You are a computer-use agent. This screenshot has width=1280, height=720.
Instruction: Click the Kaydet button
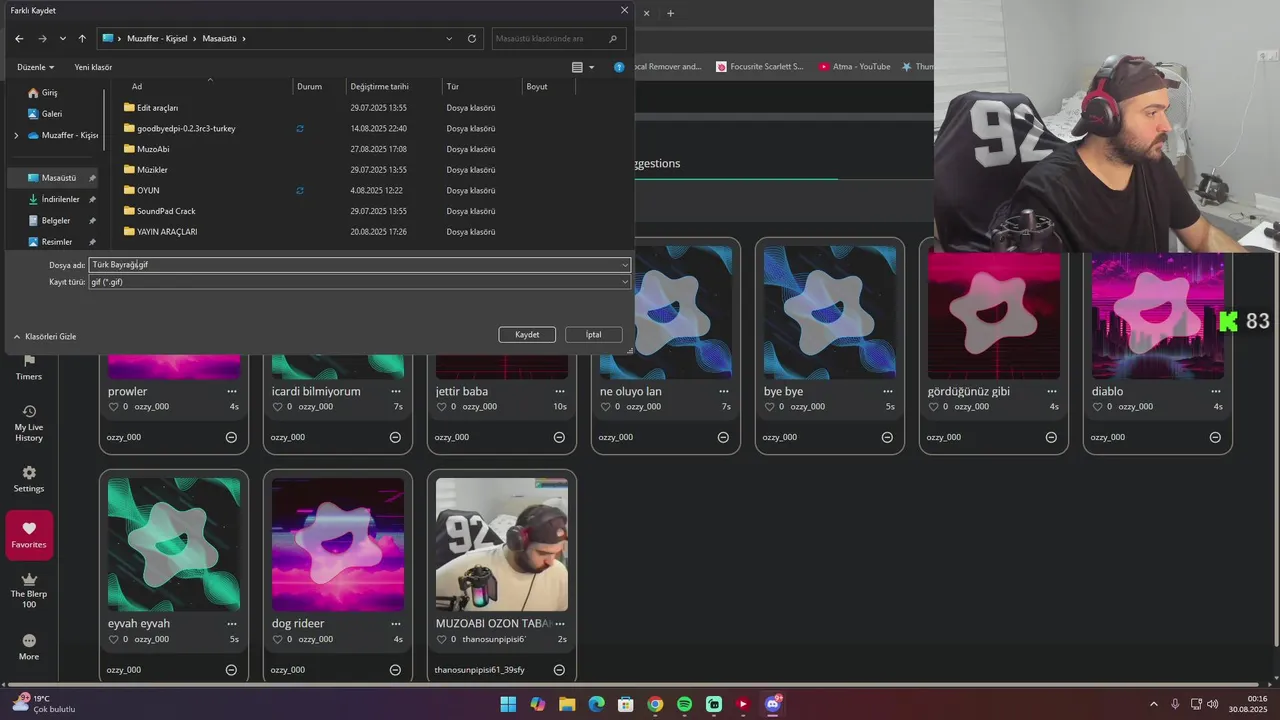[x=527, y=335]
